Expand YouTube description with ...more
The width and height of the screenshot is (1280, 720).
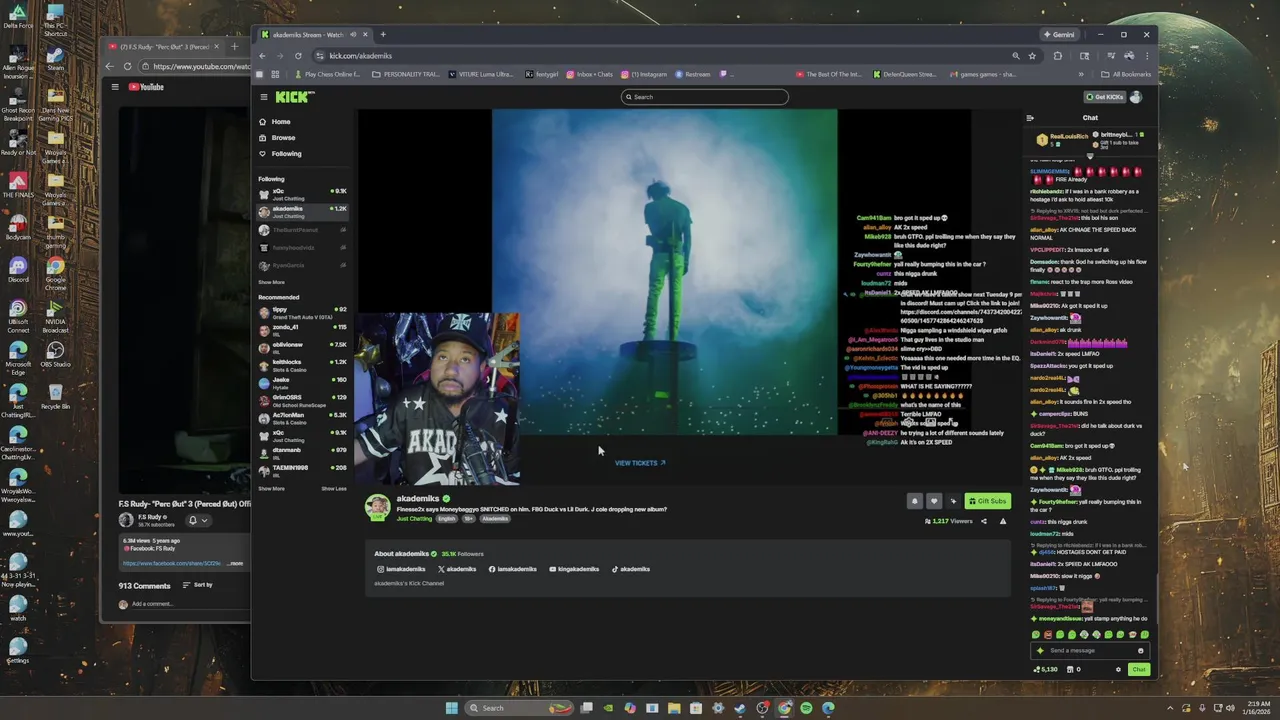235,563
